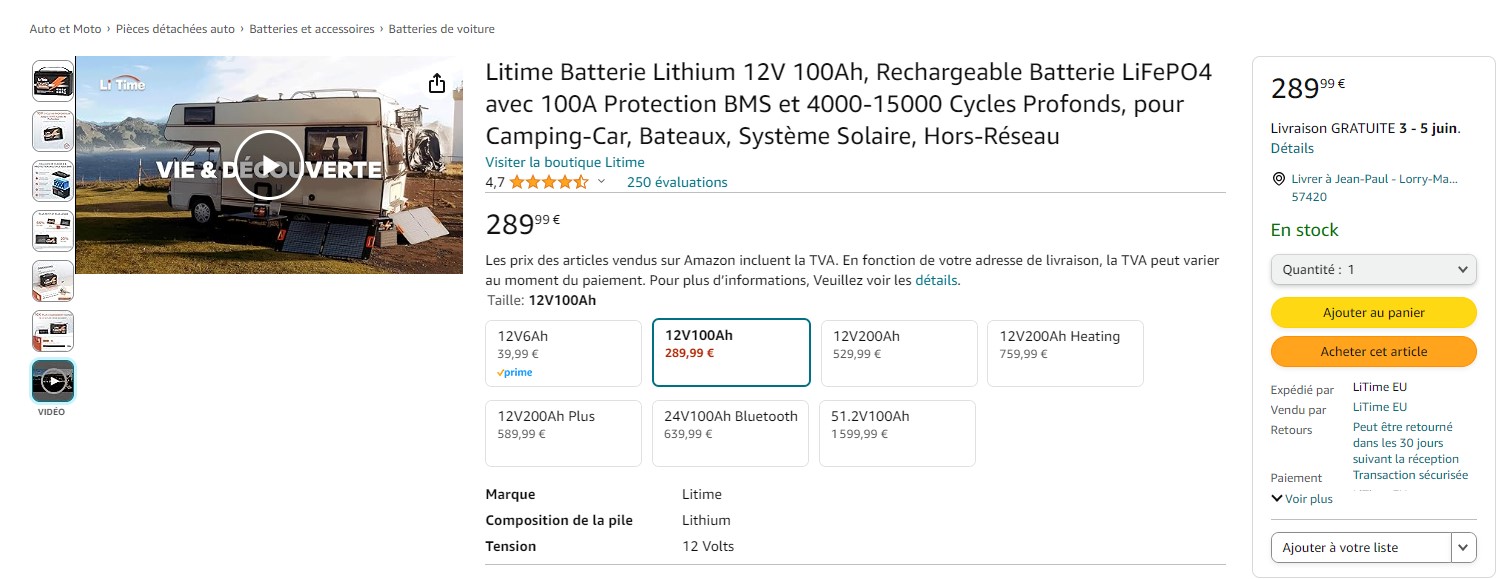Viewport: 1507px width, 579px height.
Task: Open the Quantité dropdown
Action: 1372,269
